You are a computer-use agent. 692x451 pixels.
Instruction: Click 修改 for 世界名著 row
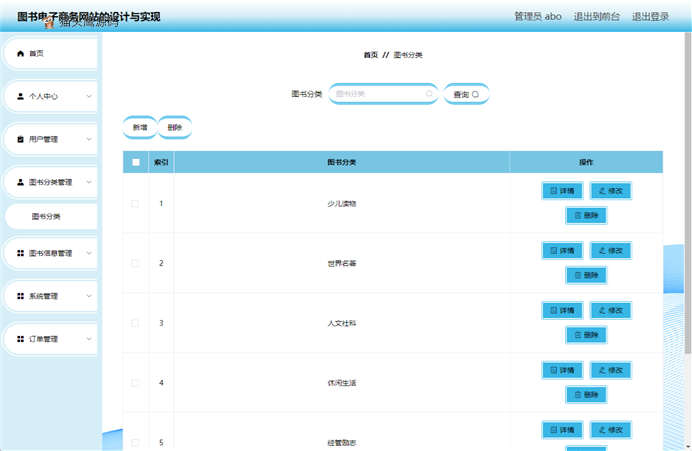pos(611,250)
